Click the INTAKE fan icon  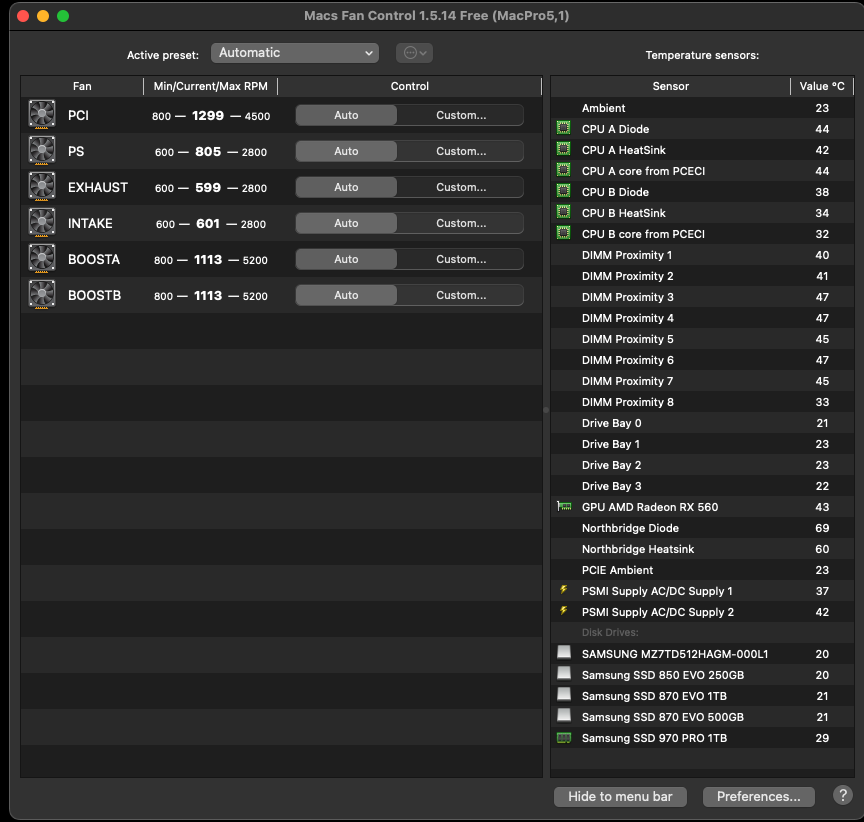42,223
